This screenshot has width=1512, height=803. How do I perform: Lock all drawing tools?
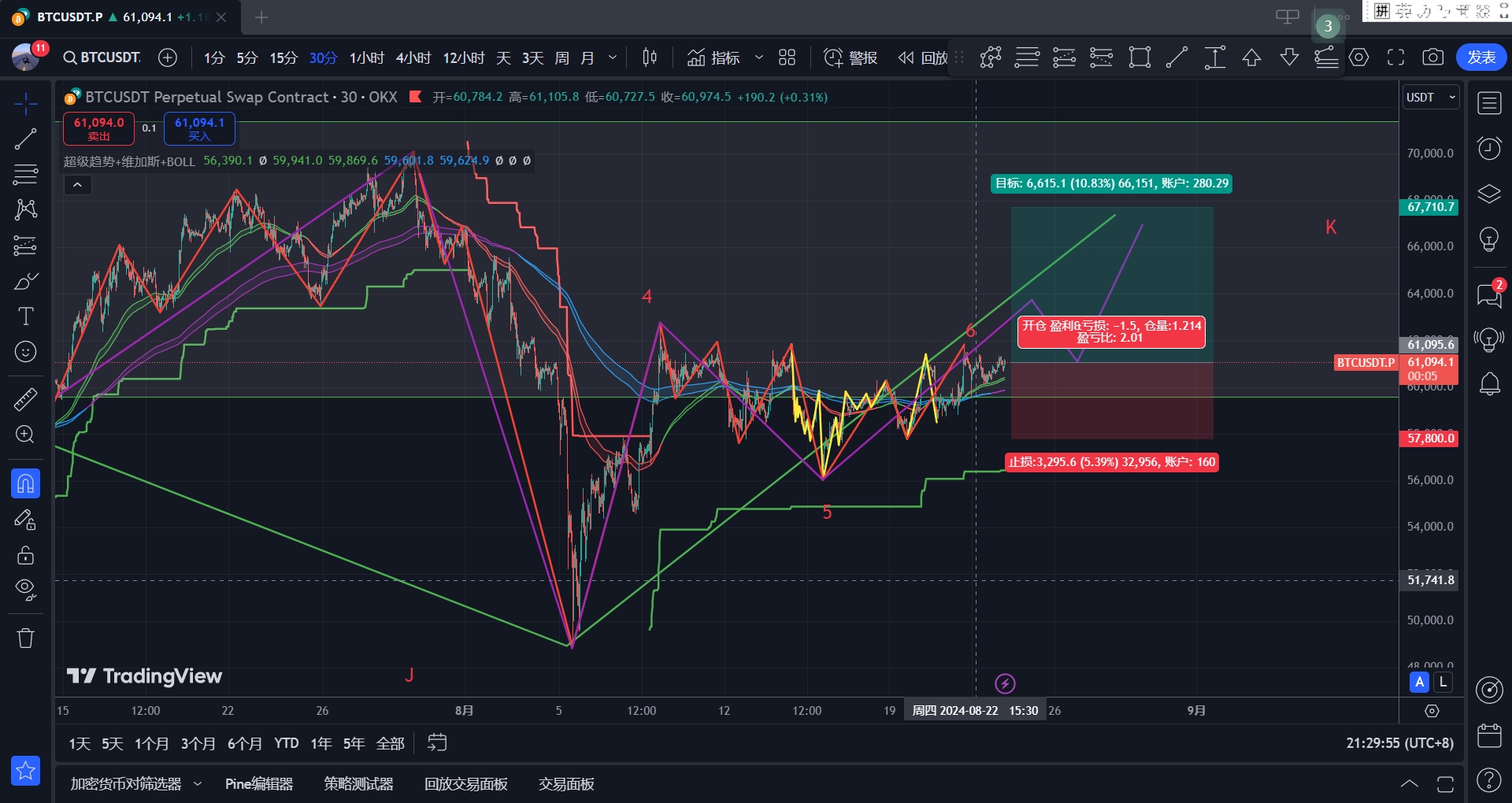(x=25, y=555)
